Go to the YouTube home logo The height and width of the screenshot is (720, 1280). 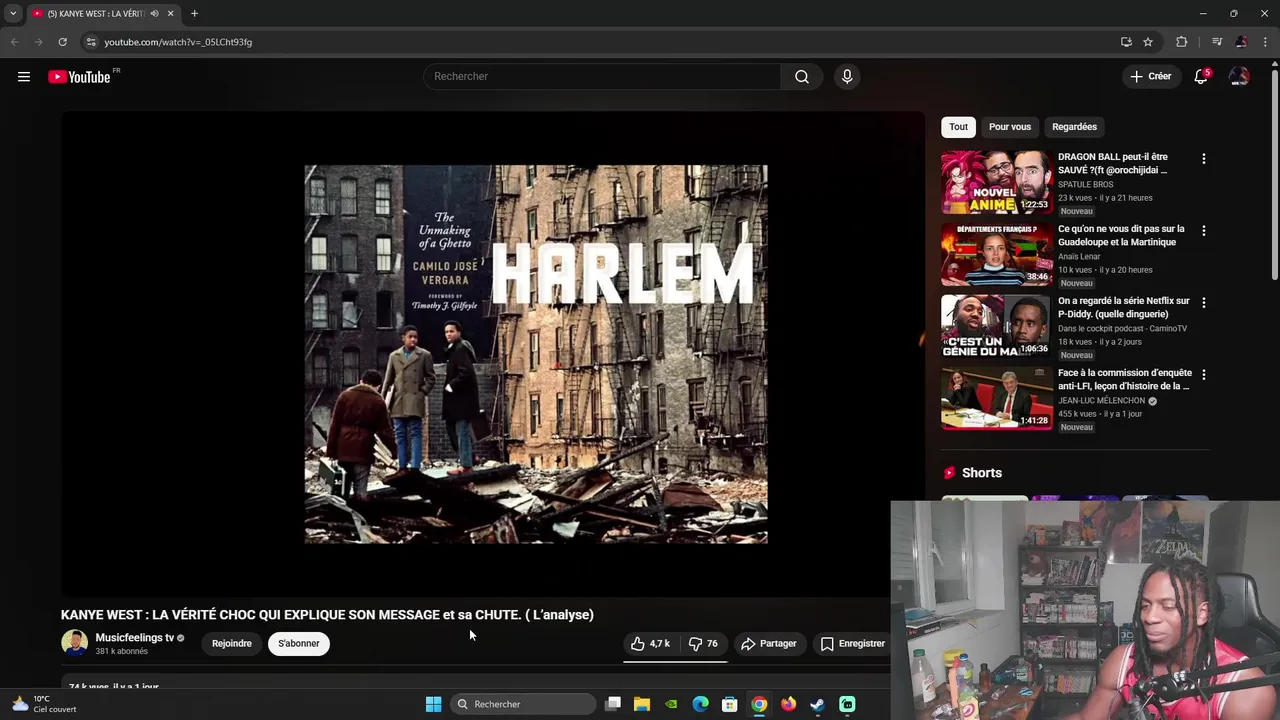coord(79,77)
